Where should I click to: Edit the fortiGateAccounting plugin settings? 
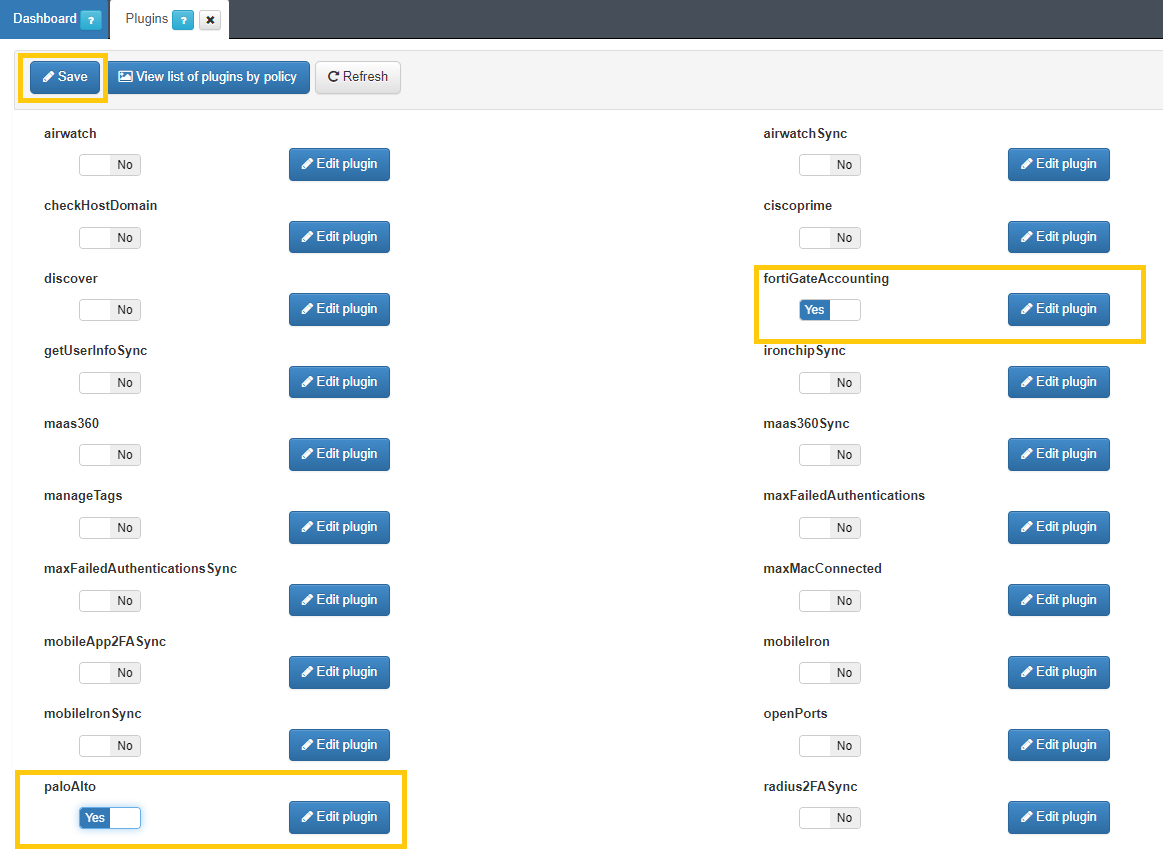(1058, 309)
